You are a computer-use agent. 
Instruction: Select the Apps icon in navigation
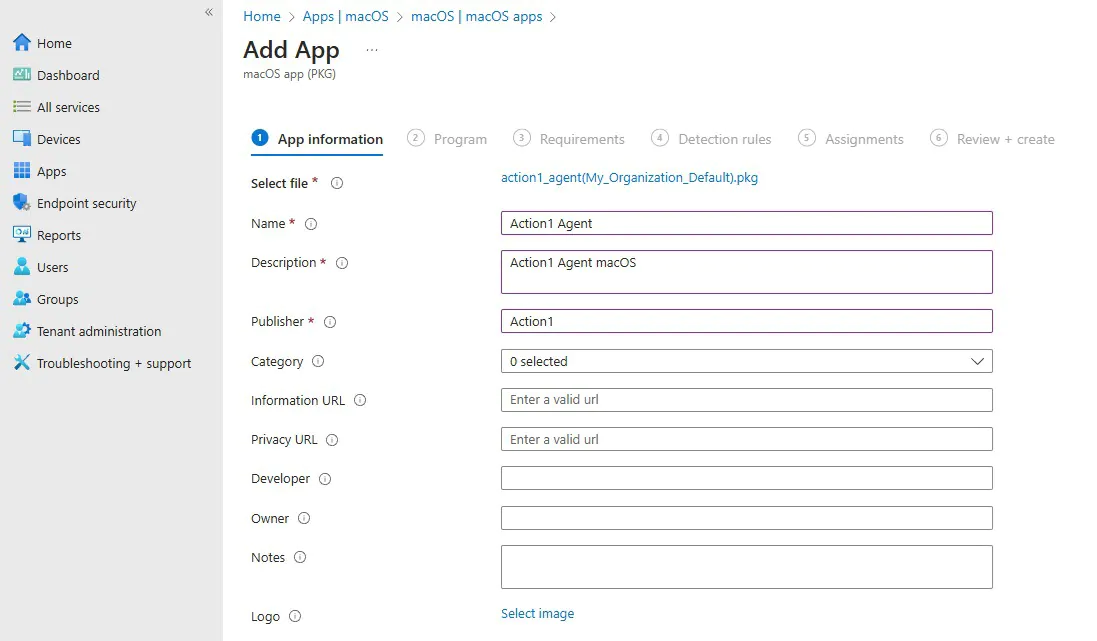(x=21, y=171)
